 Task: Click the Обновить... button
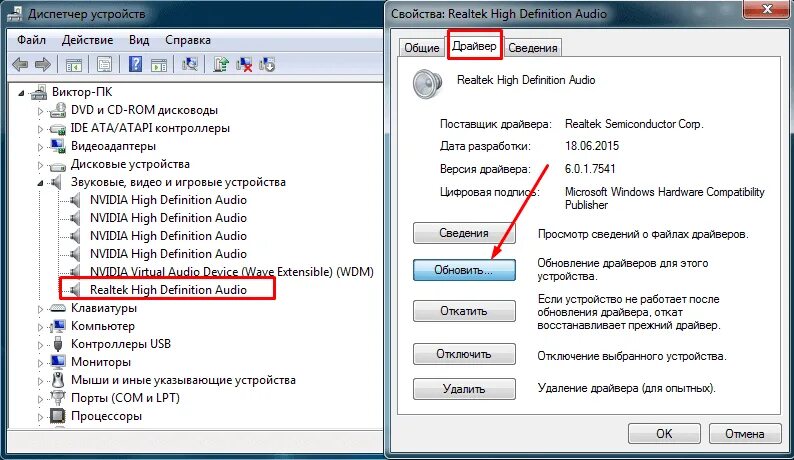[x=464, y=270]
